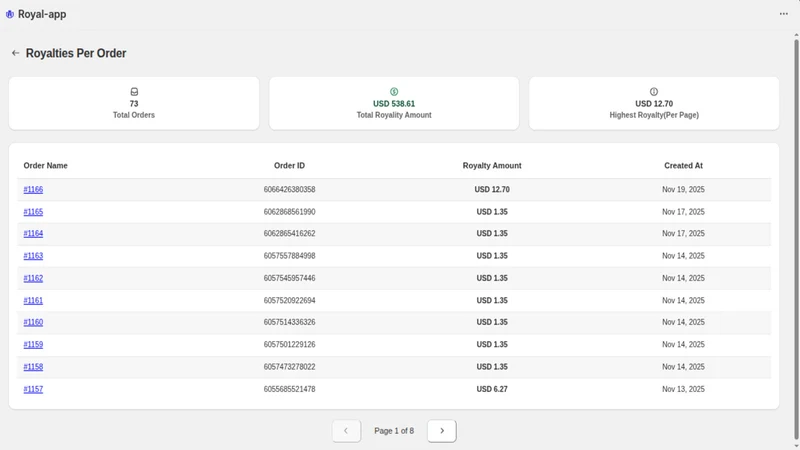Click the Nov 19, 2025 date
Screen dimensions: 800x450
tap(683, 189)
